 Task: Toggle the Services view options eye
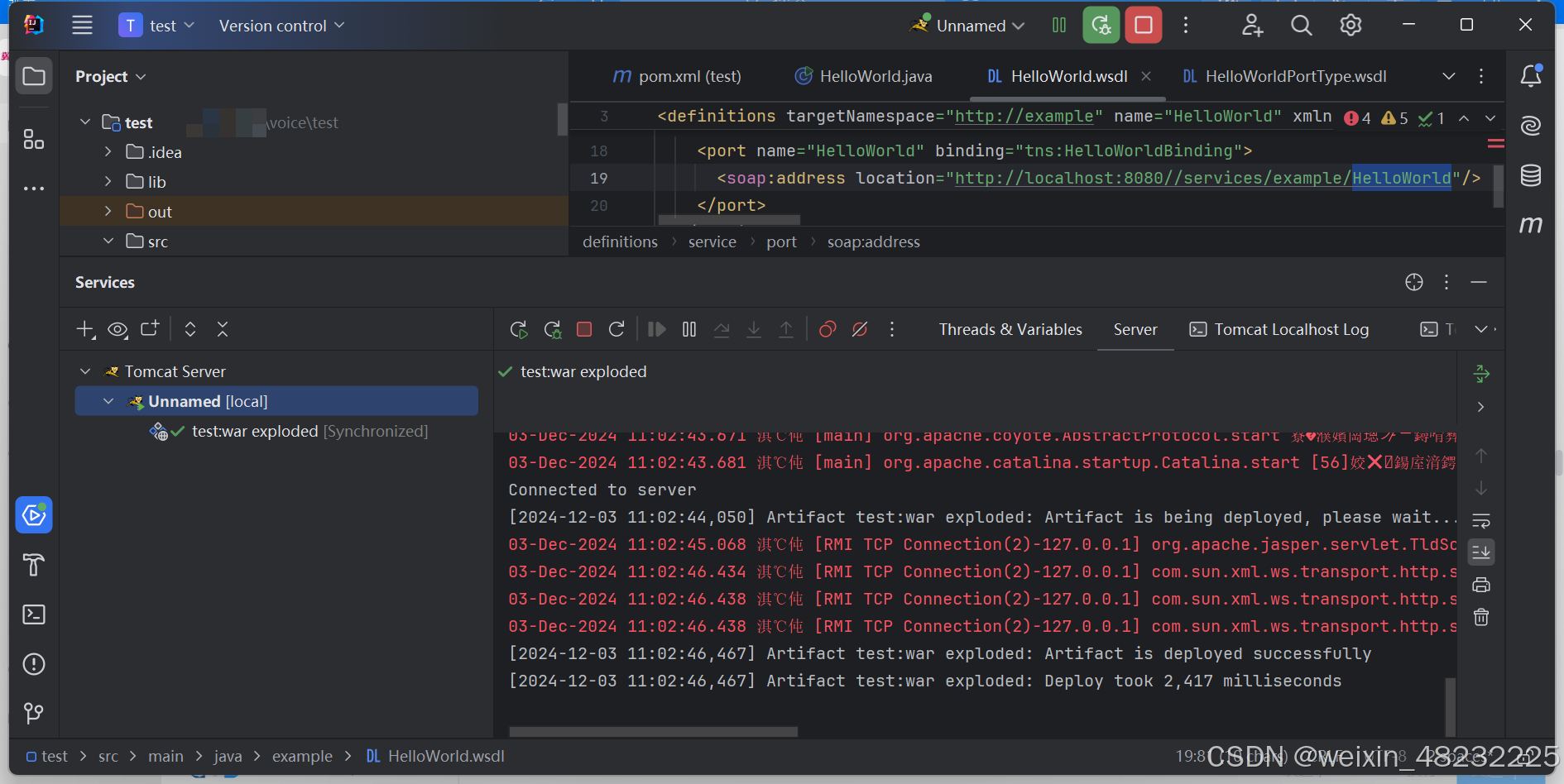click(x=118, y=329)
